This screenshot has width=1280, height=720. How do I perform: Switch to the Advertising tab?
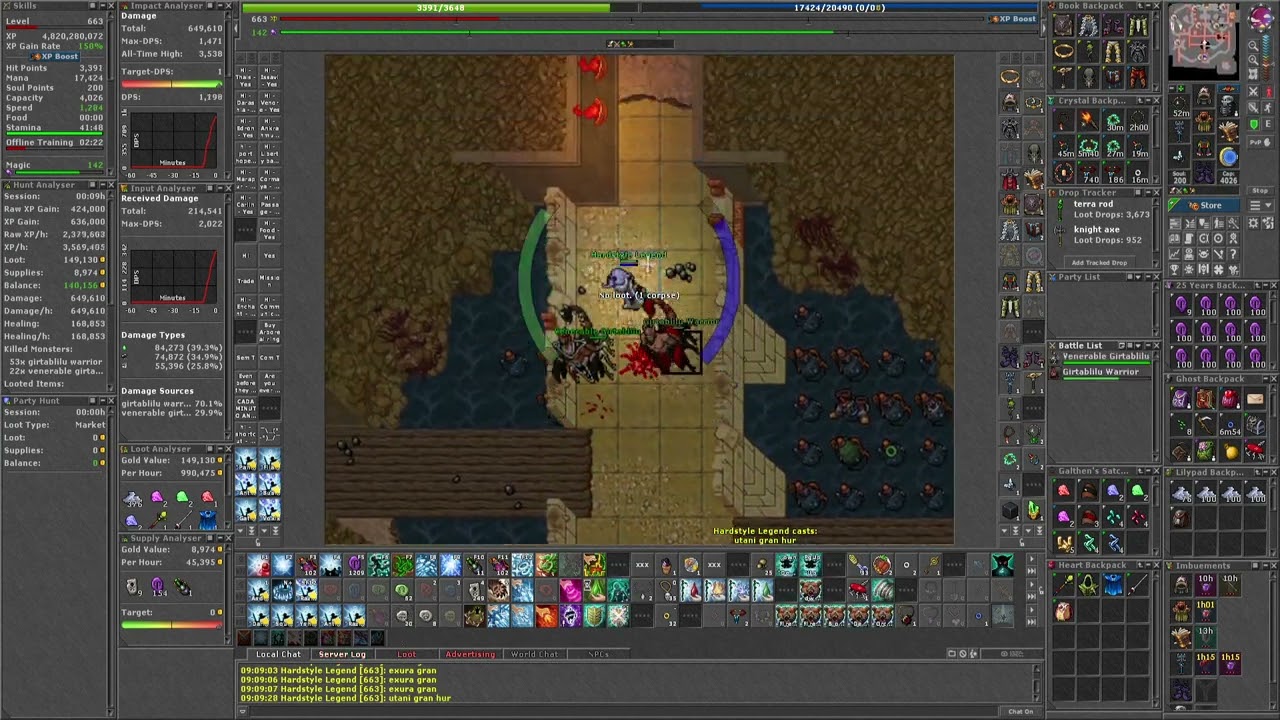470,654
